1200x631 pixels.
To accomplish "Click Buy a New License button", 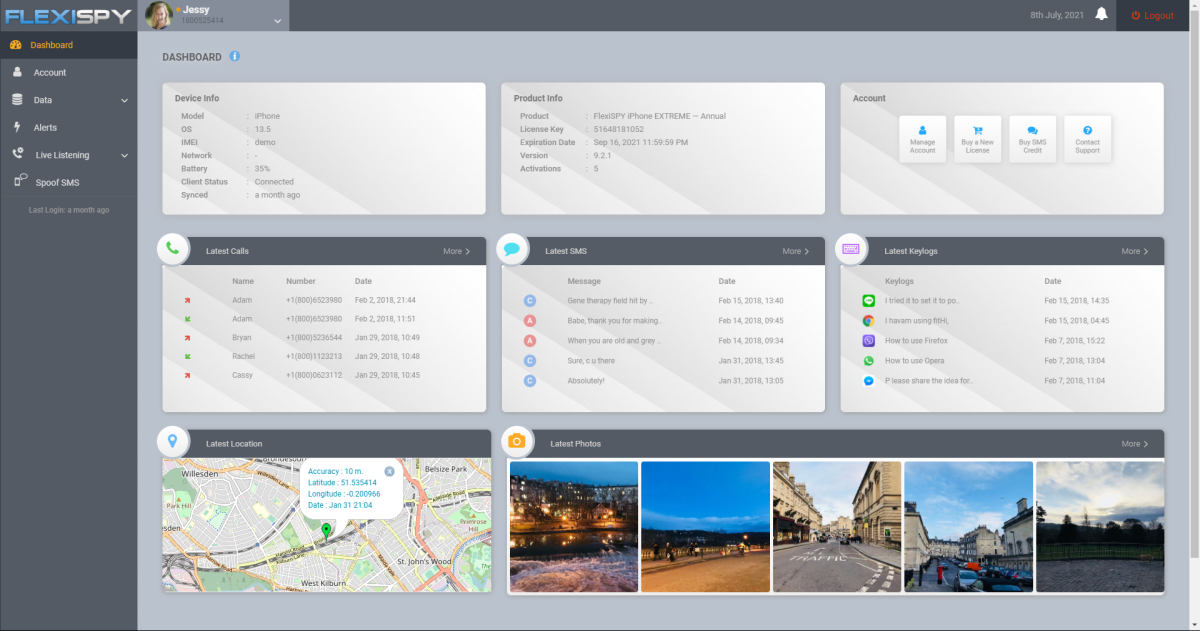I will coord(977,139).
